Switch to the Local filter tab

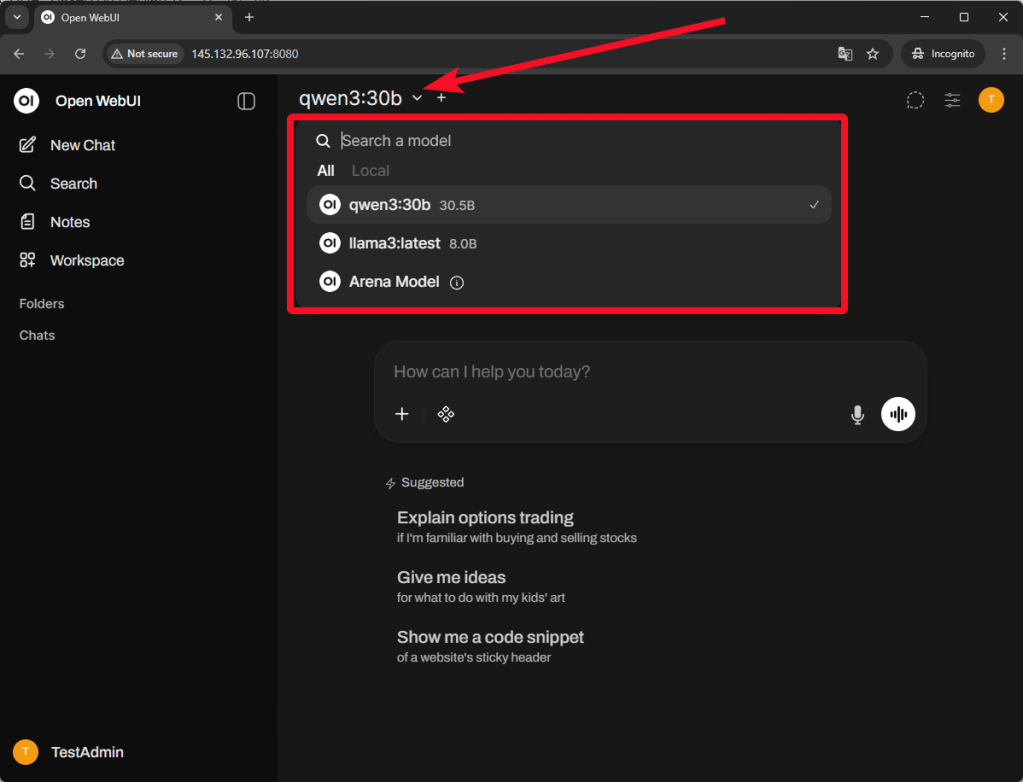[x=370, y=171]
